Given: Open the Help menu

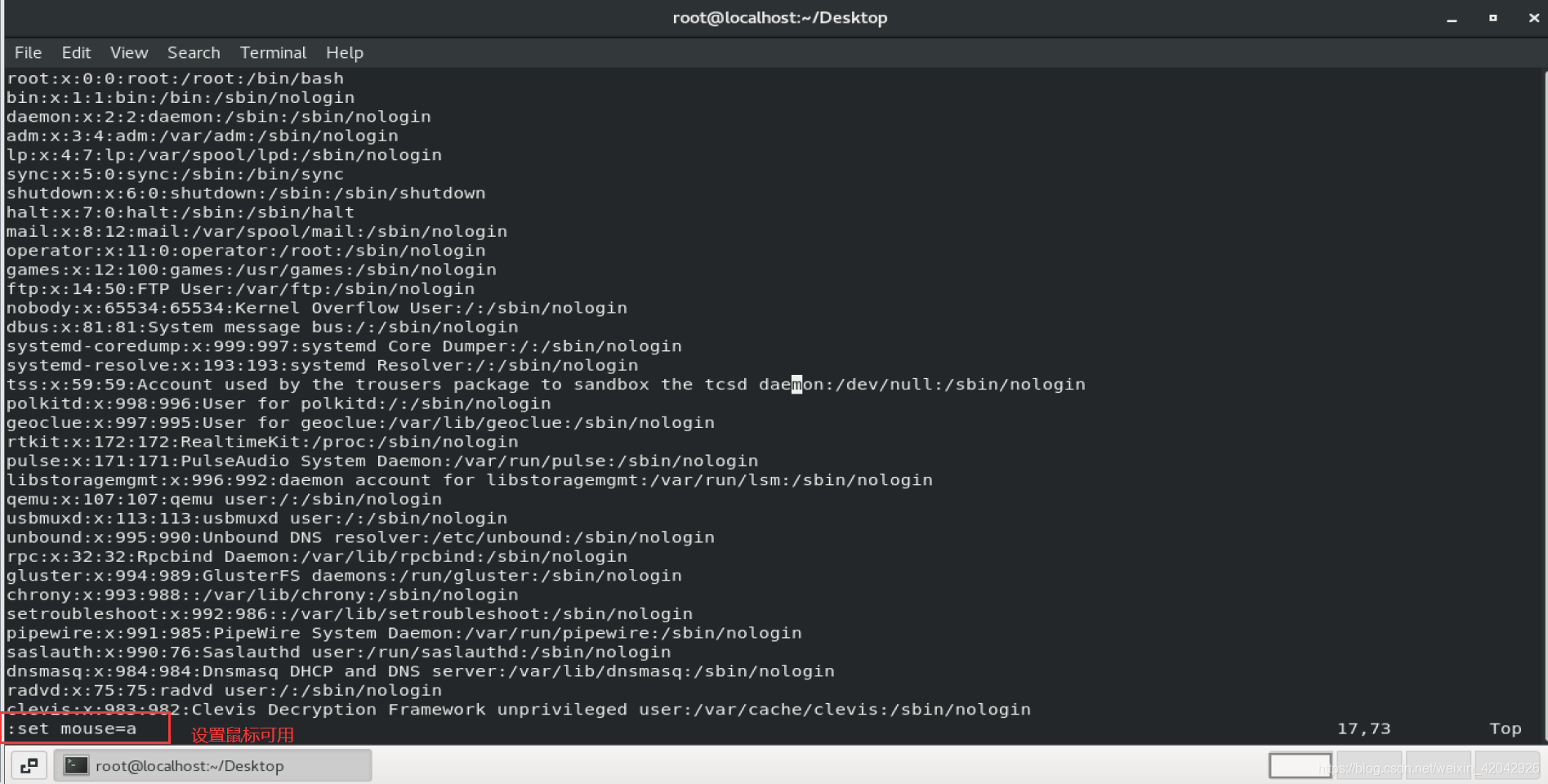Looking at the screenshot, I should pyautogui.click(x=344, y=52).
